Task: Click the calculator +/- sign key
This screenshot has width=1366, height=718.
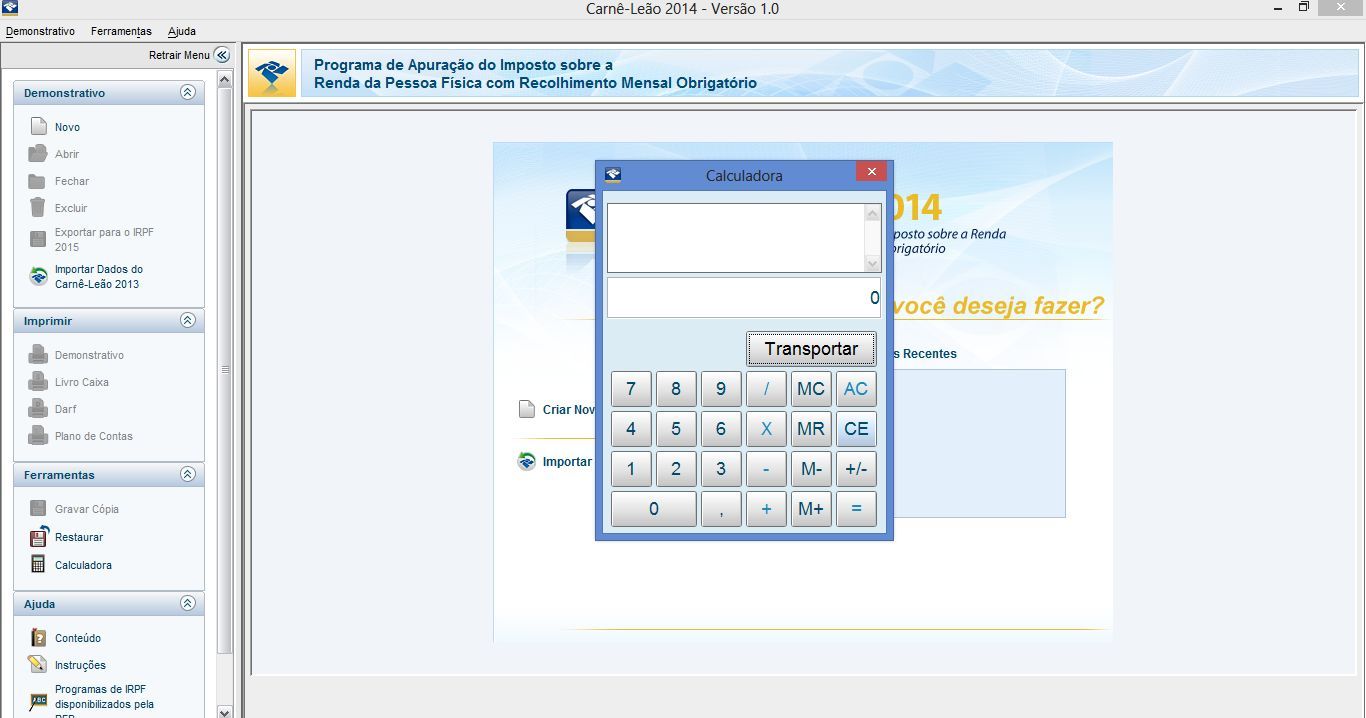Action: tap(856, 469)
